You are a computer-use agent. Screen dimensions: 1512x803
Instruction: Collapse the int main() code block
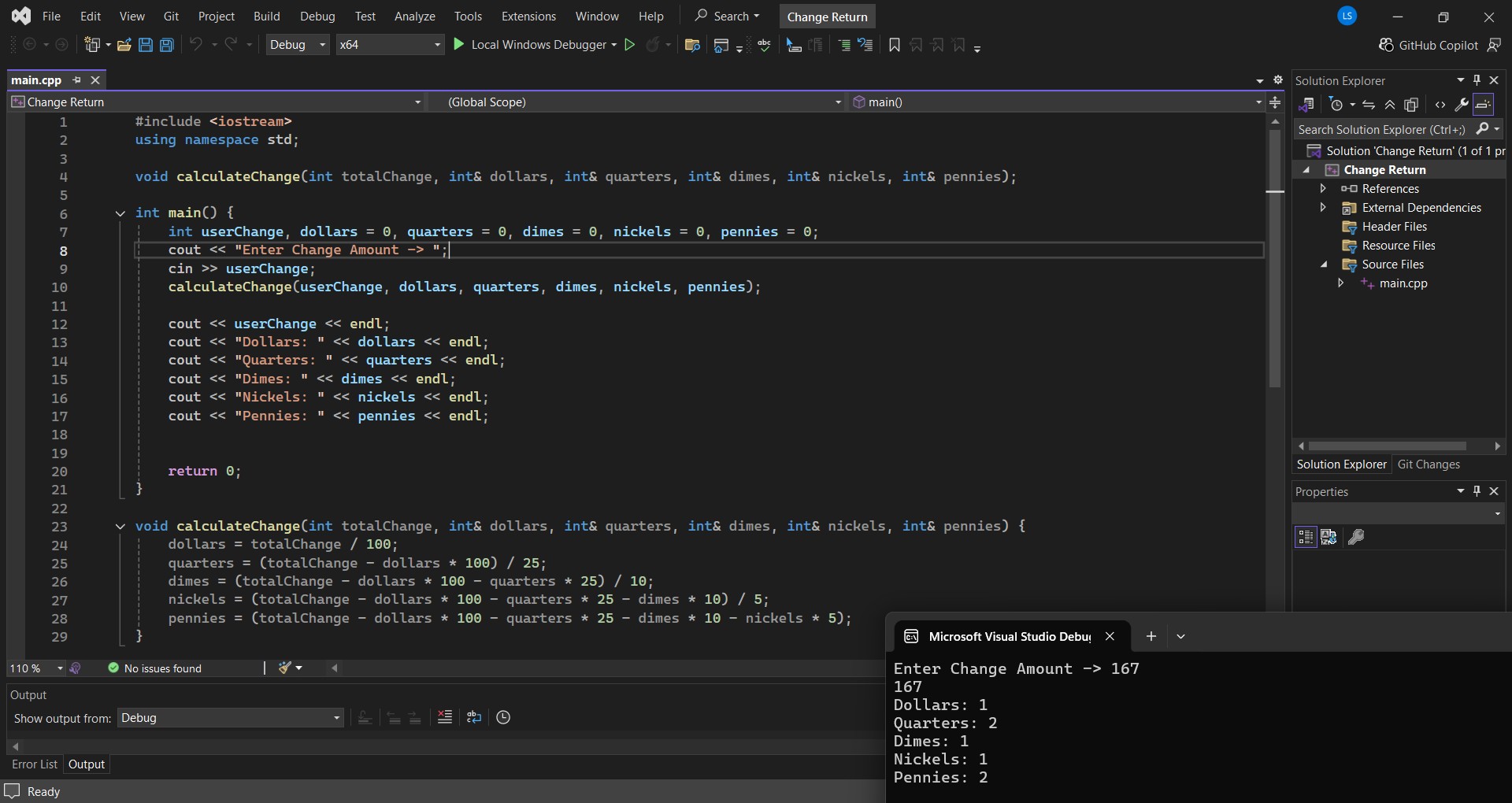click(120, 213)
